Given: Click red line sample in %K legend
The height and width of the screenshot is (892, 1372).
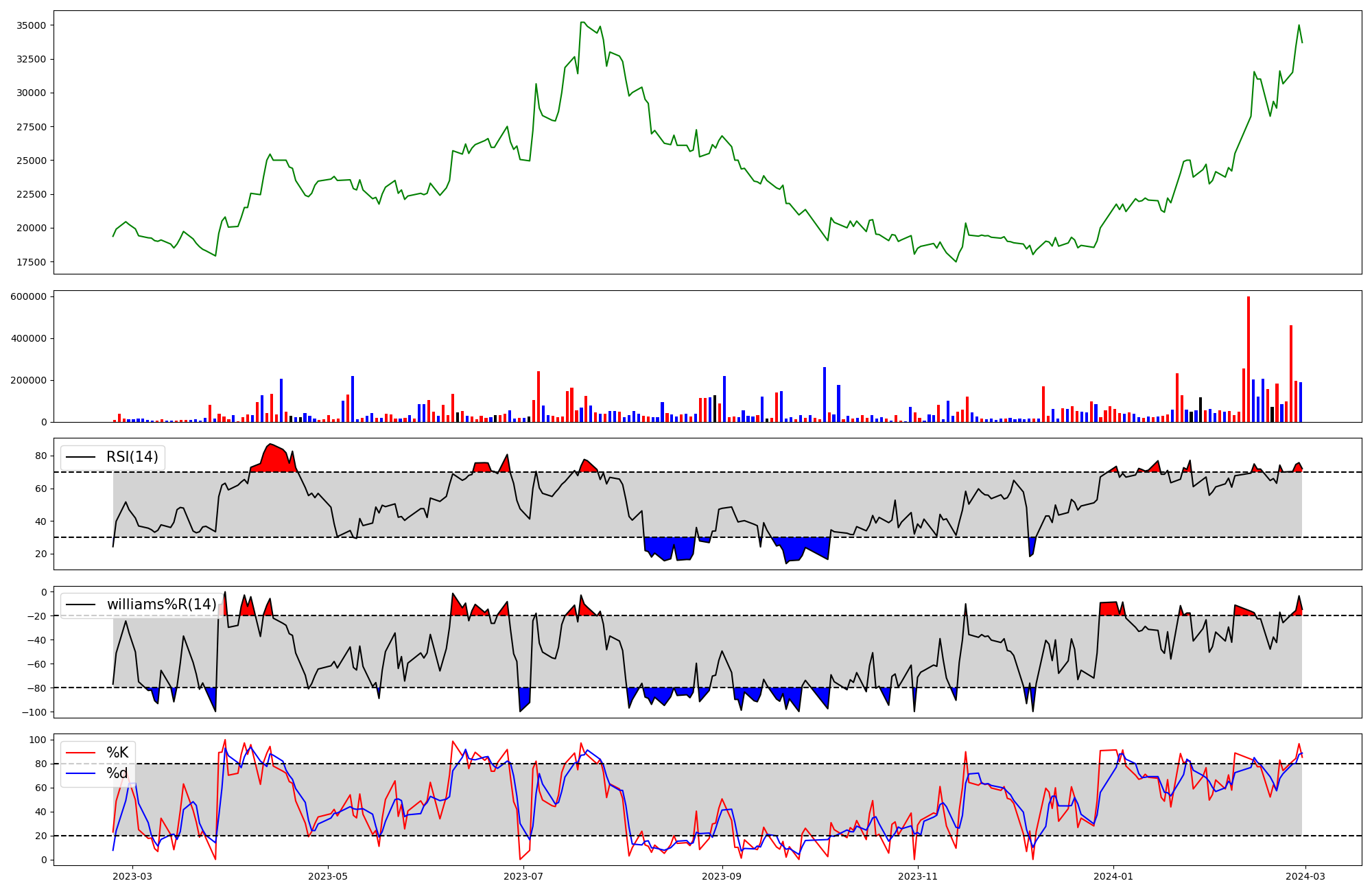Looking at the screenshot, I should [80, 753].
